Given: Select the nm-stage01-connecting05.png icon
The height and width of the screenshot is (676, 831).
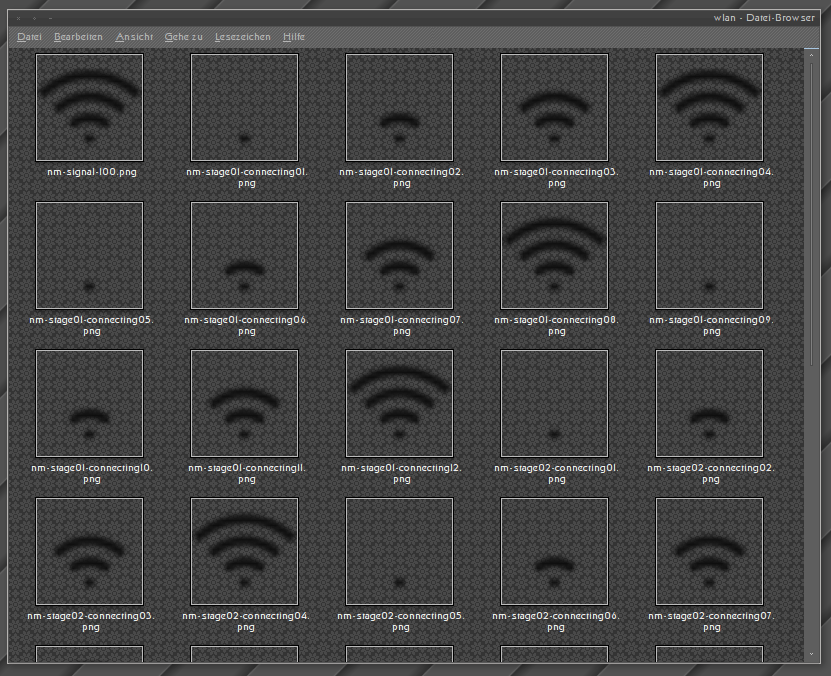Looking at the screenshot, I should pyautogui.click(x=90, y=255).
